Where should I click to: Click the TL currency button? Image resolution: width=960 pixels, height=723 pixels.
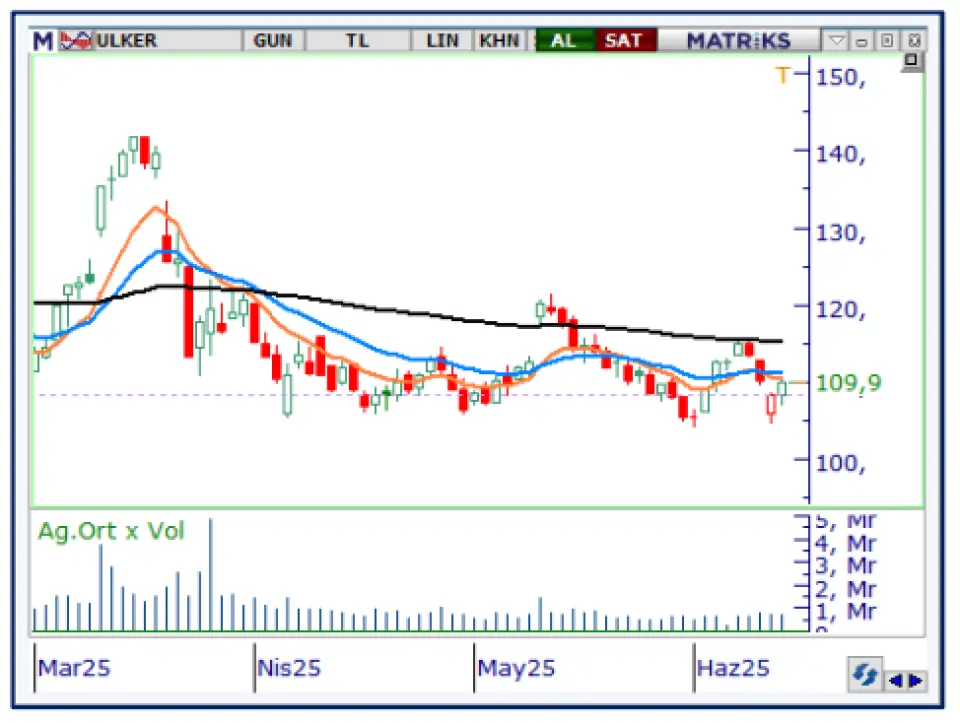pos(358,41)
